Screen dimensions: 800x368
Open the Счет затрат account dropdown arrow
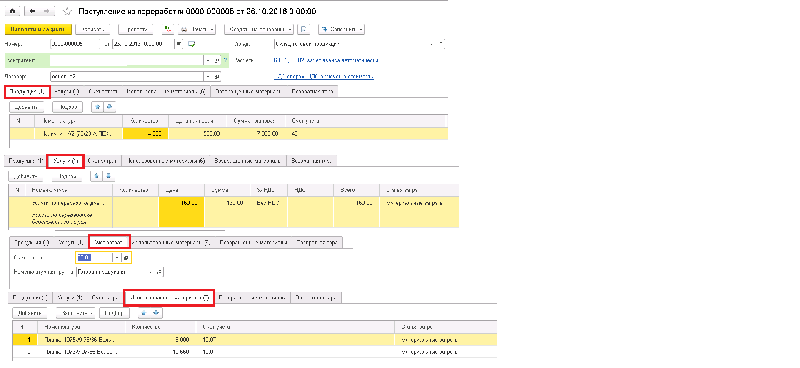(117, 258)
